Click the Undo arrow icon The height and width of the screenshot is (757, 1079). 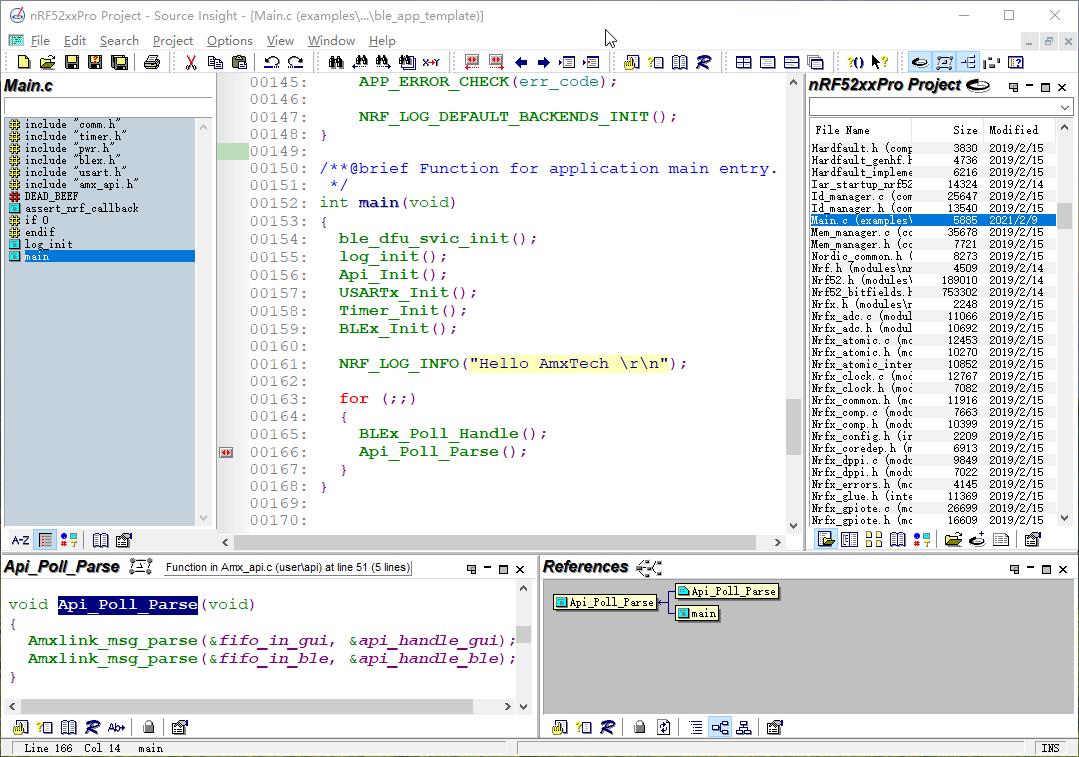click(270, 62)
